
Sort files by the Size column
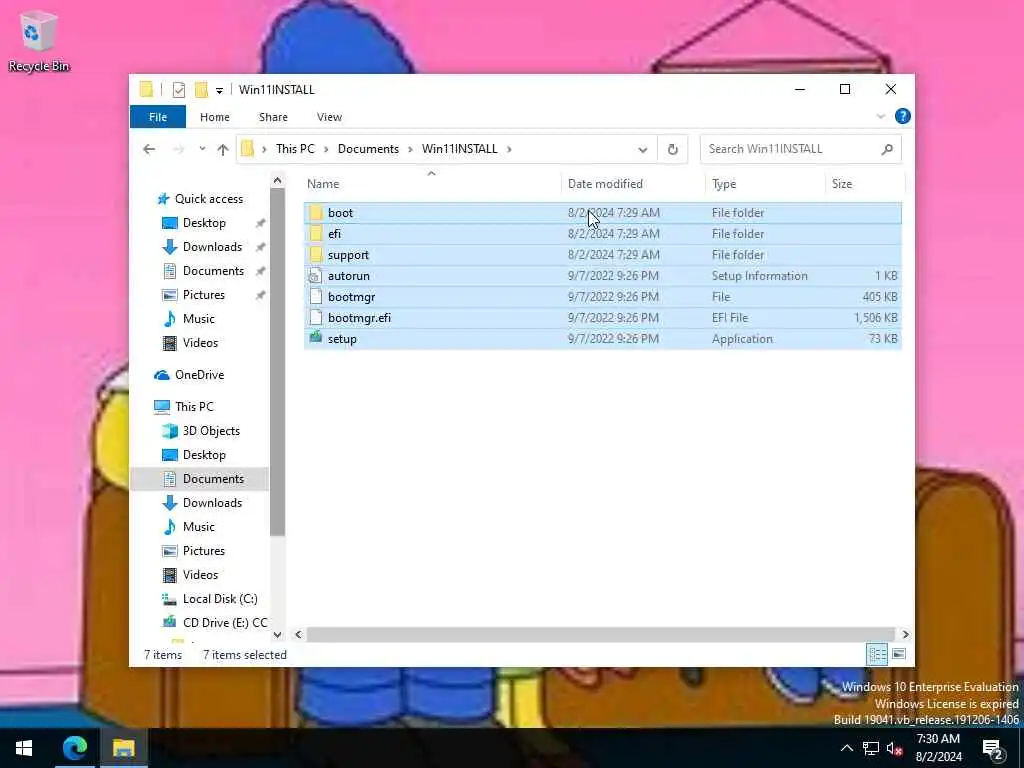tap(863, 184)
